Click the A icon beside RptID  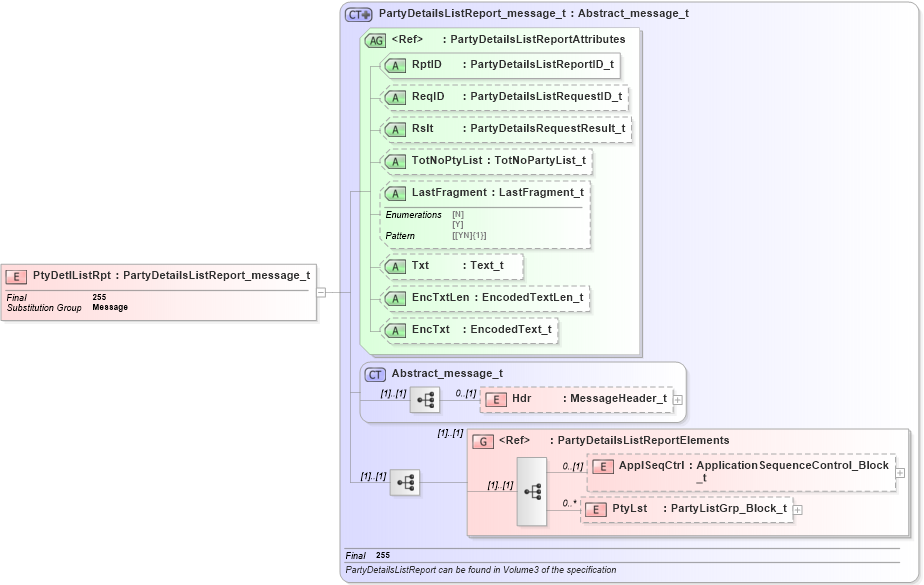[x=395, y=65]
